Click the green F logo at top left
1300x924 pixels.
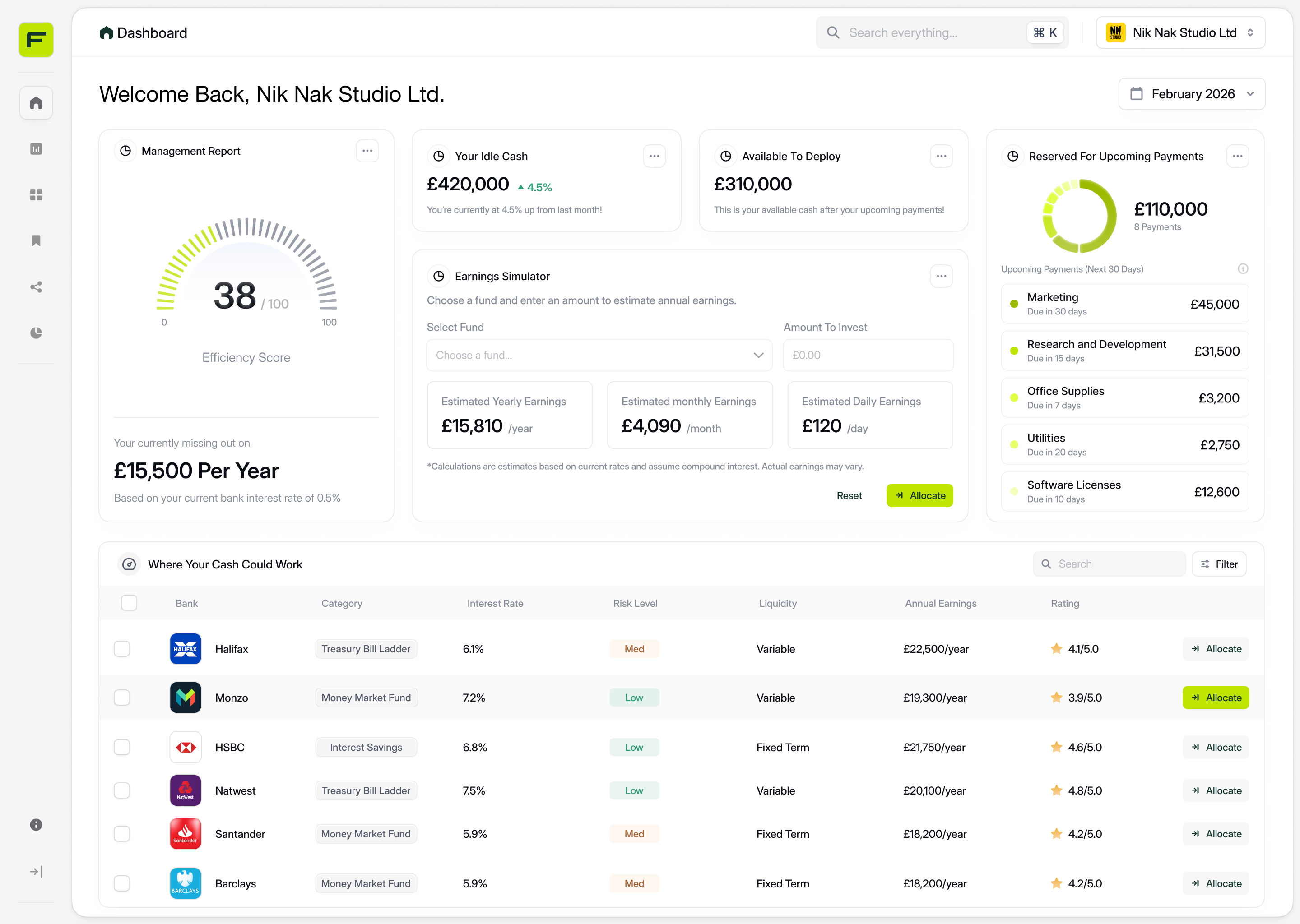coord(36,40)
